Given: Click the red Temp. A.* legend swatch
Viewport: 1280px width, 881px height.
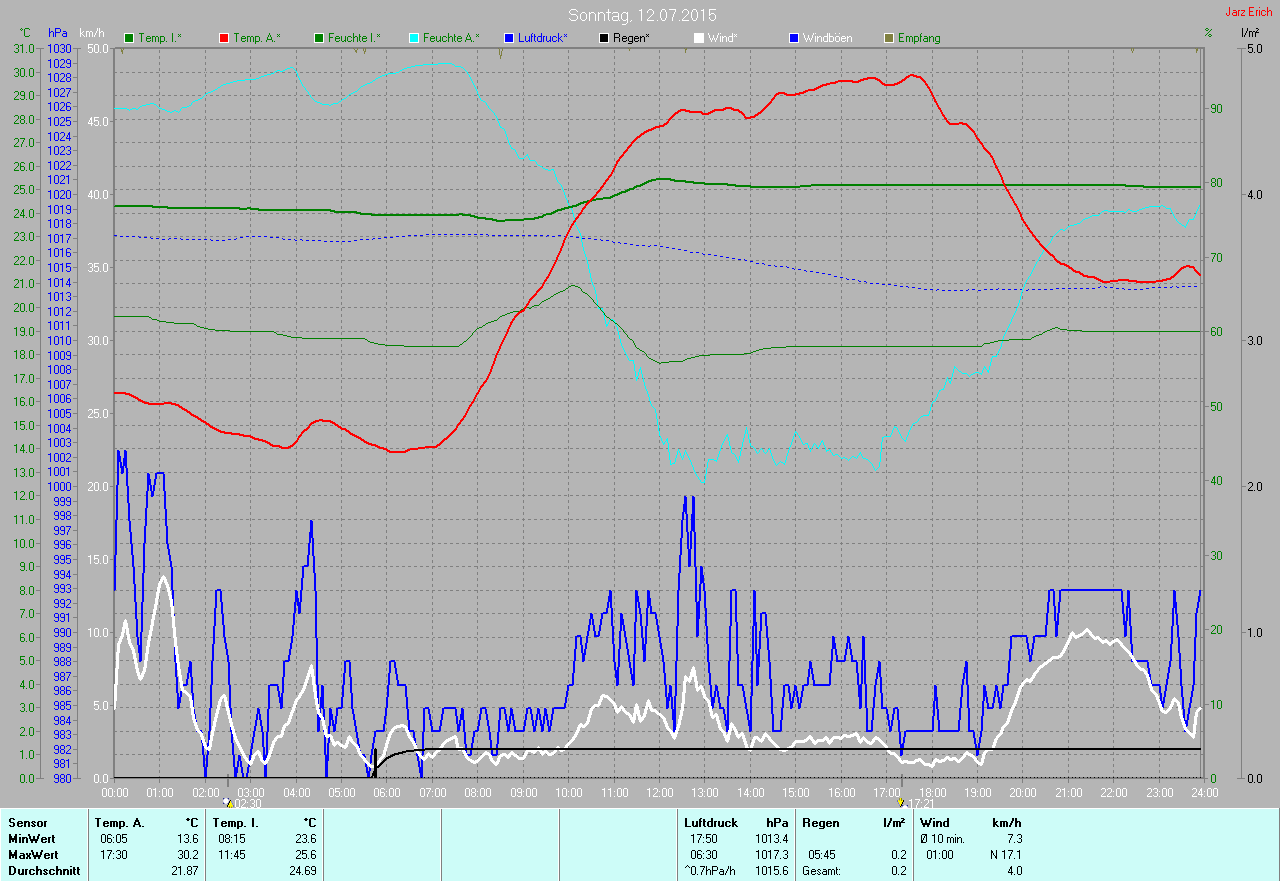Looking at the screenshot, I should 224,38.
